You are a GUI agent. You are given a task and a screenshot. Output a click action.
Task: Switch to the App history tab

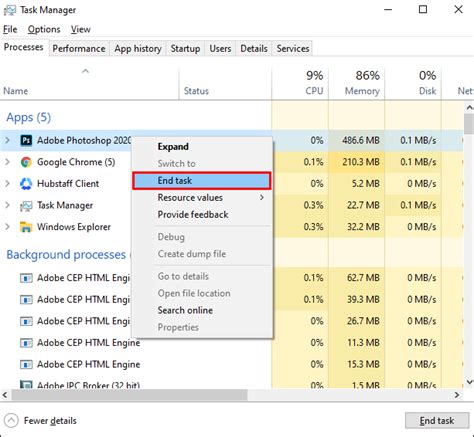tap(138, 49)
